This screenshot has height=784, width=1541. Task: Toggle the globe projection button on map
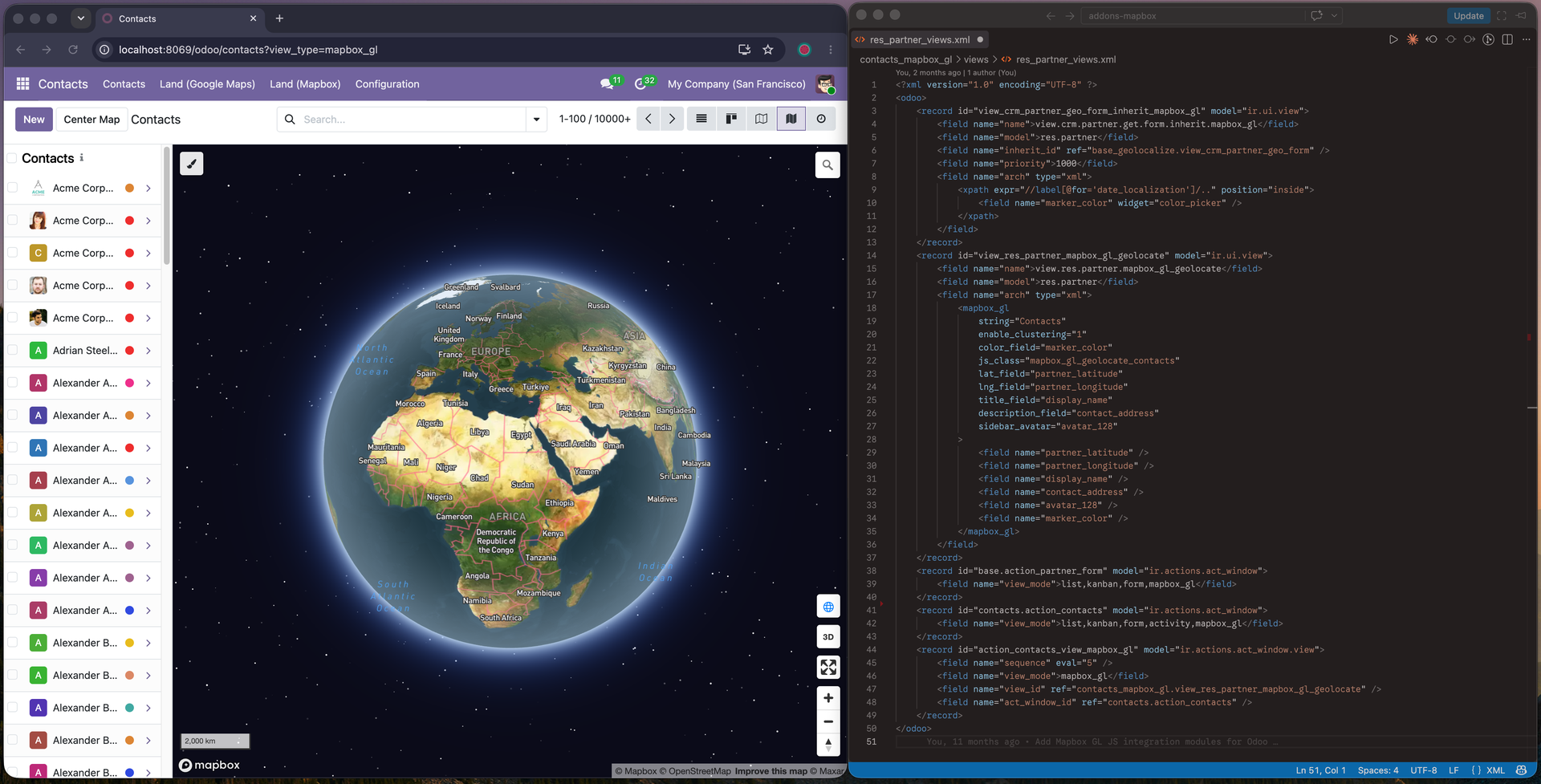coord(828,607)
